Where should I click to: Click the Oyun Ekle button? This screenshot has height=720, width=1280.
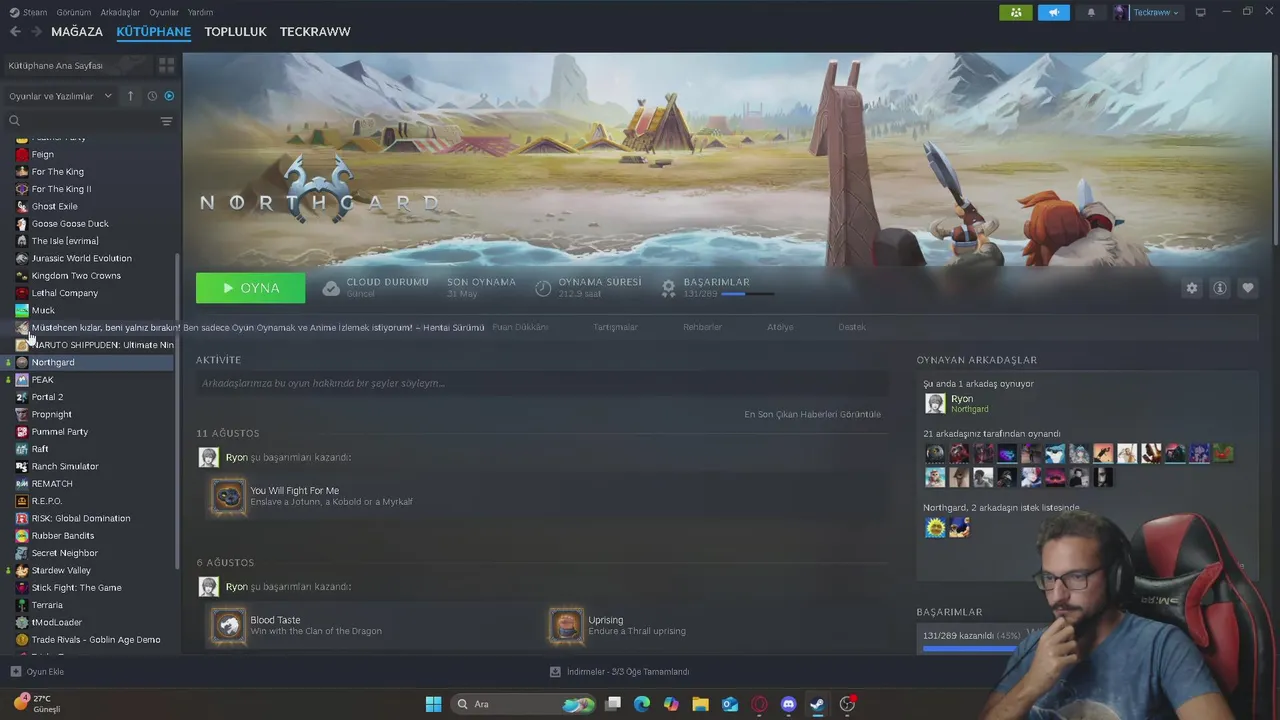37,672
